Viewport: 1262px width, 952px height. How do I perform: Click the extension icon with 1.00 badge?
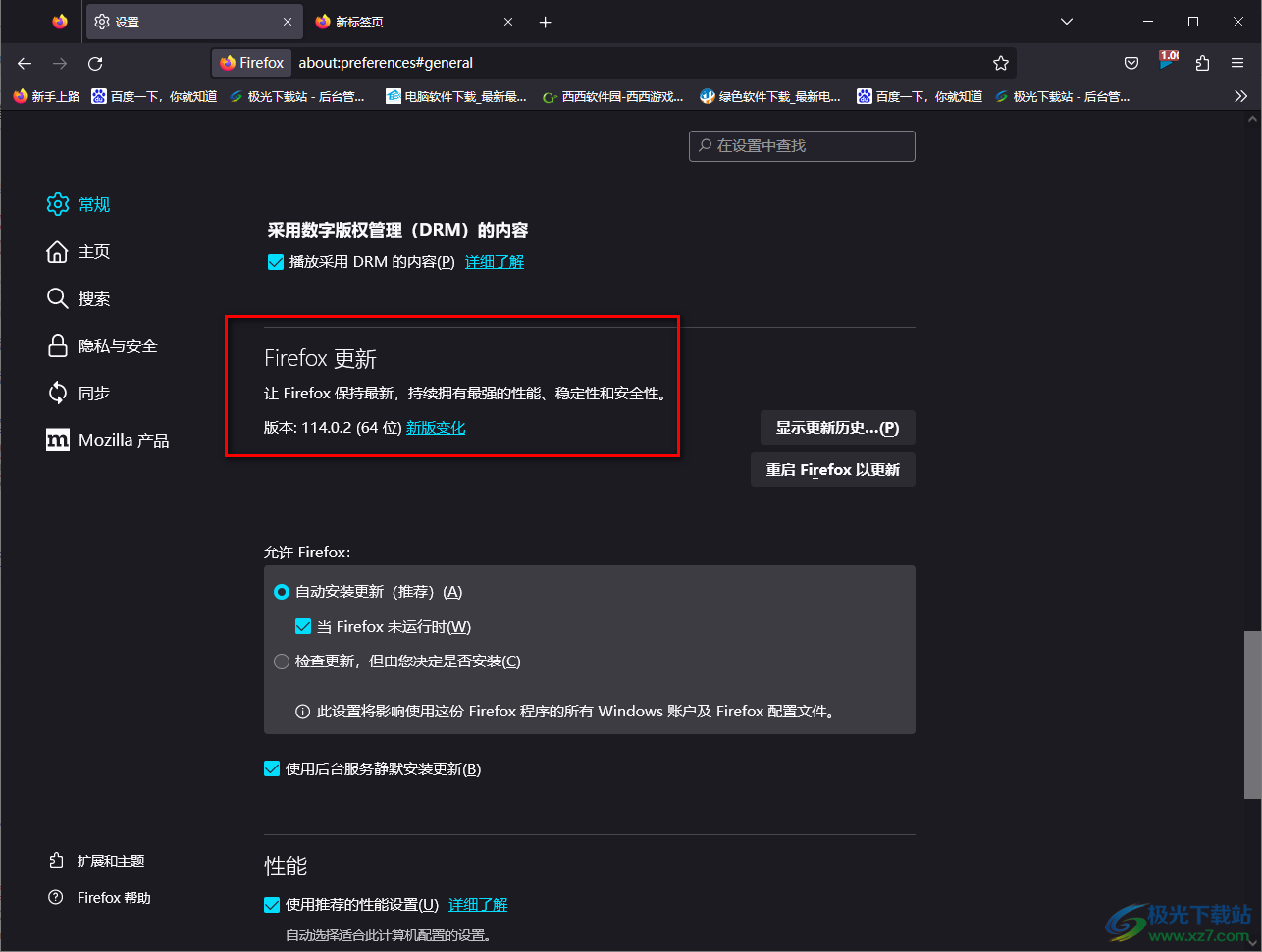[x=1168, y=61]
